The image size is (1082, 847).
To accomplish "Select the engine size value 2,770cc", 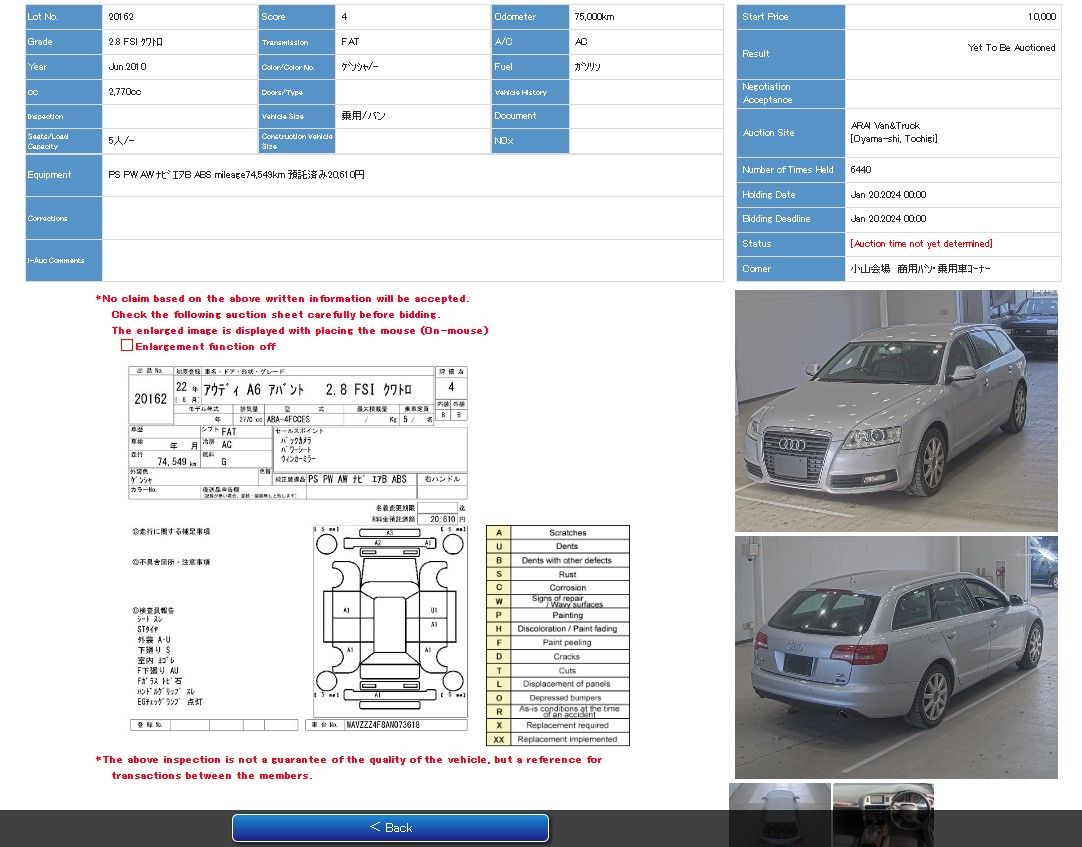I will [x=124, y=91].
